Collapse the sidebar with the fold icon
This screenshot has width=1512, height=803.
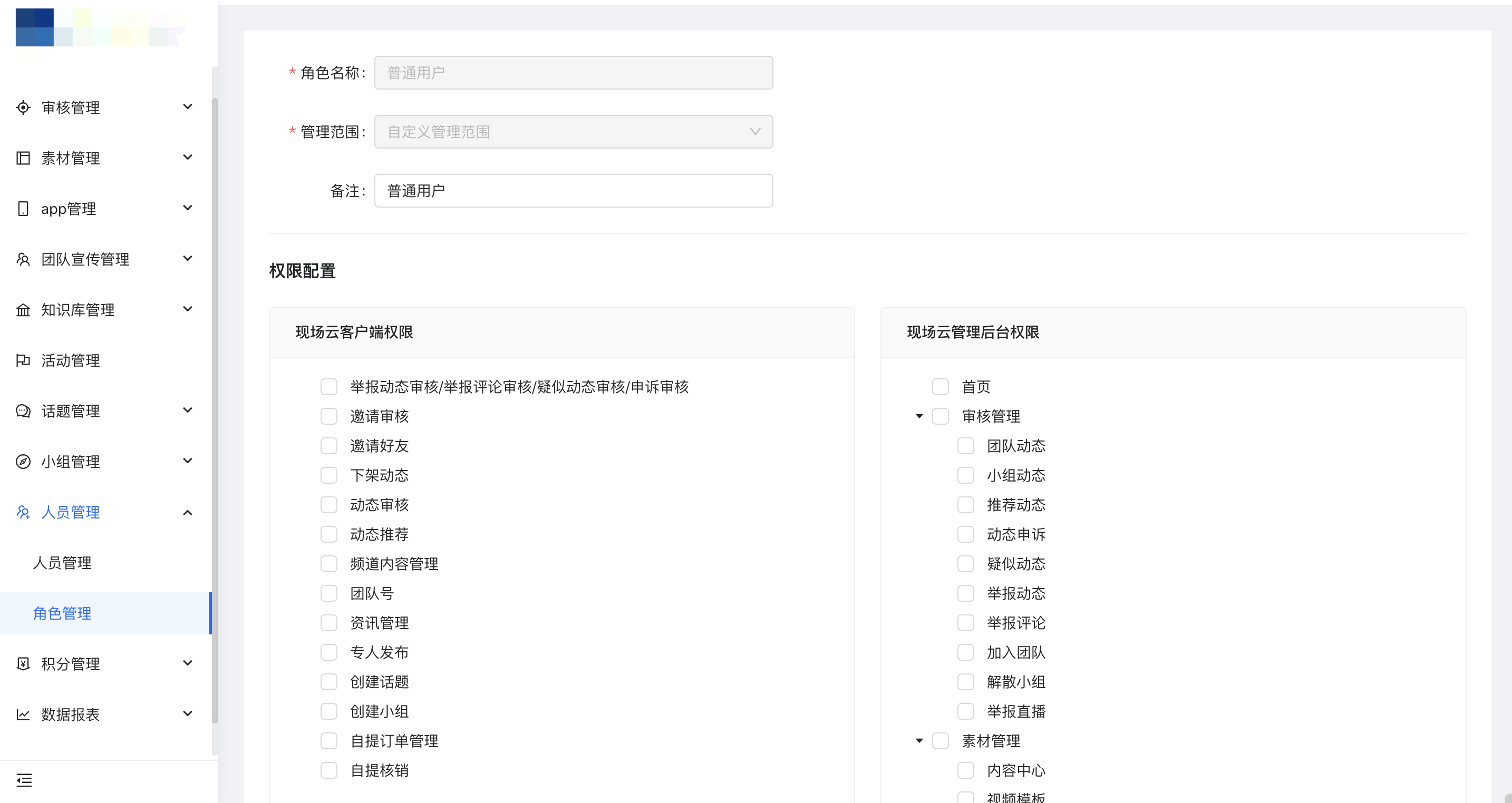[24, 780]
